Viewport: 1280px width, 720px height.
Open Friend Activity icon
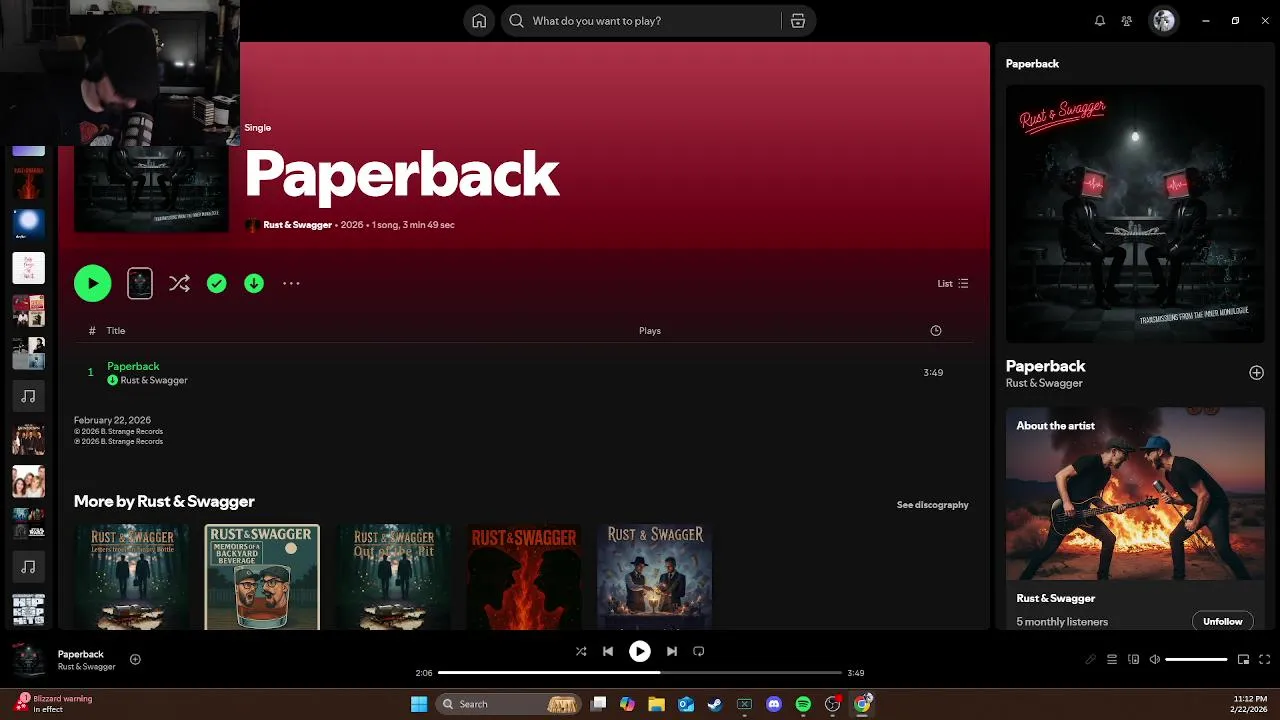[x=1127, y=21]
